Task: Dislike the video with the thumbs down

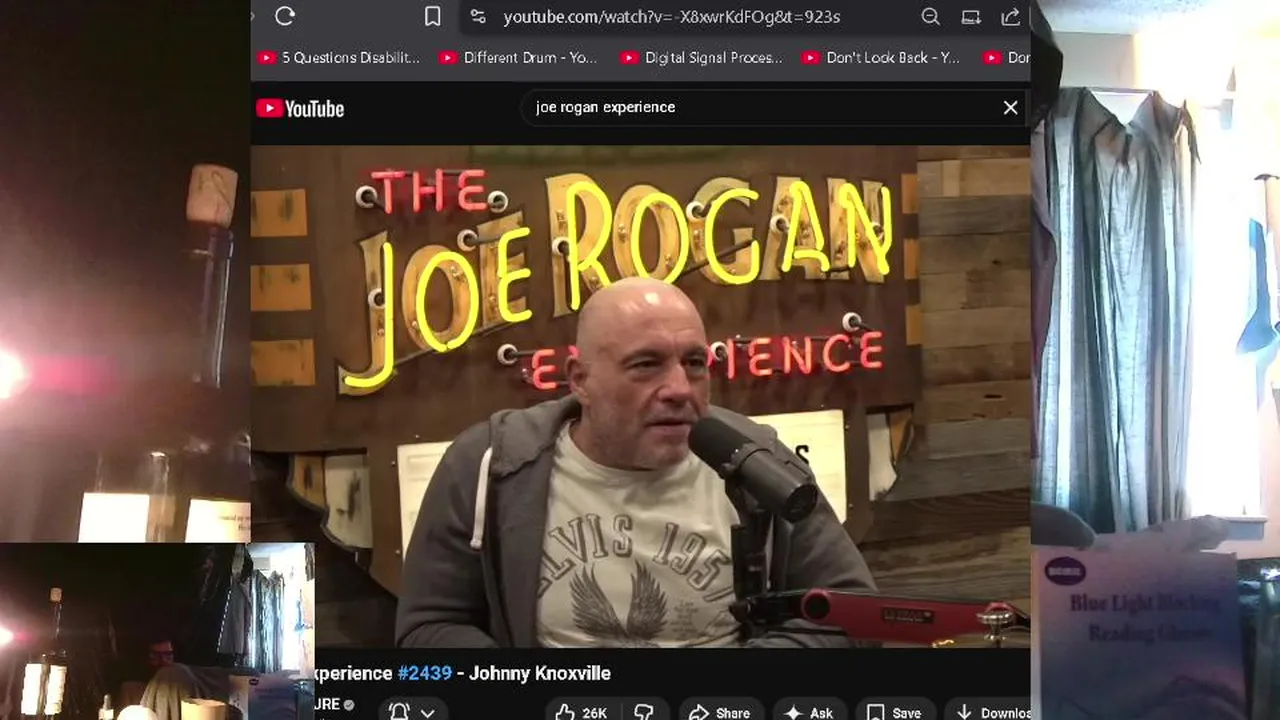Action: 644,712
